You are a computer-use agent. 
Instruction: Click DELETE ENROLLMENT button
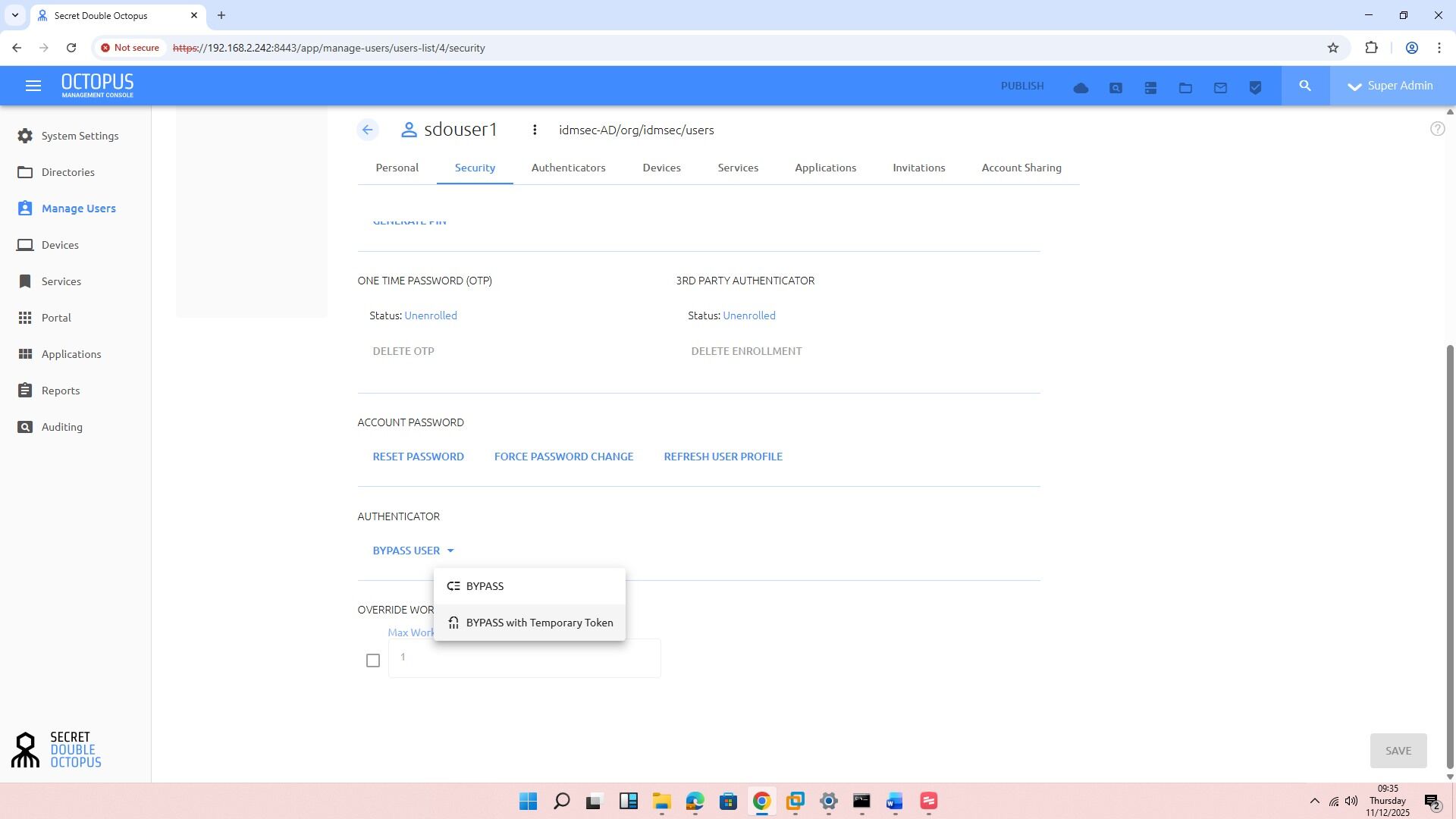[x=746, y=351]
